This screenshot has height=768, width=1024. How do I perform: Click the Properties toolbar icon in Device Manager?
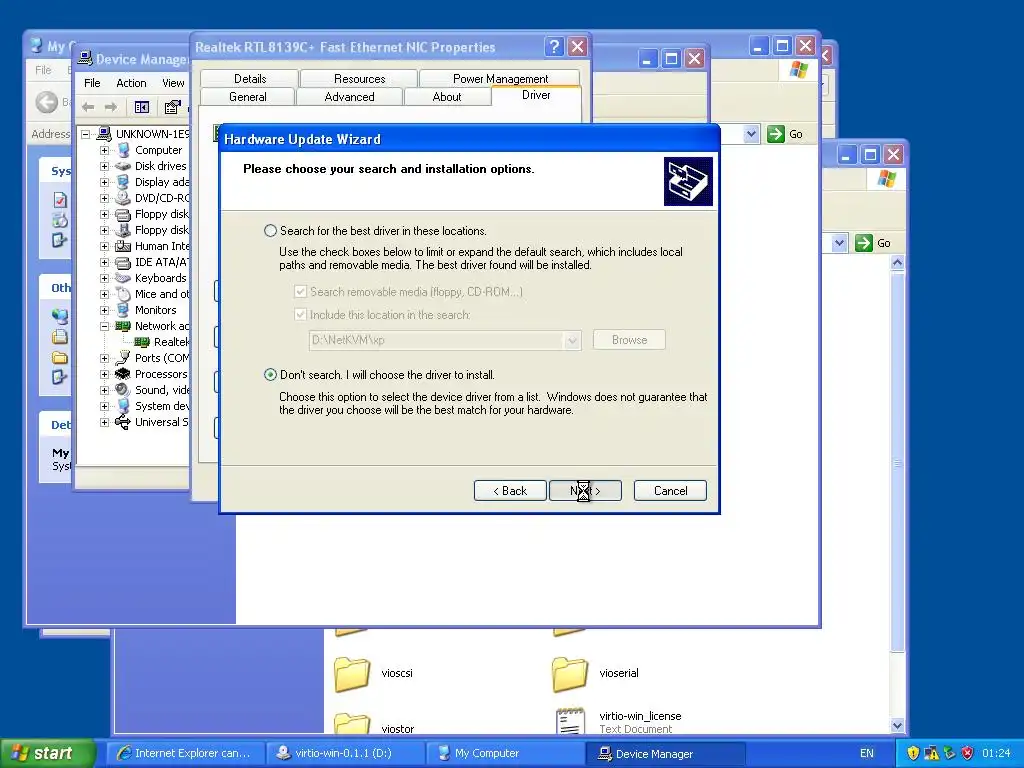[172, 107]
